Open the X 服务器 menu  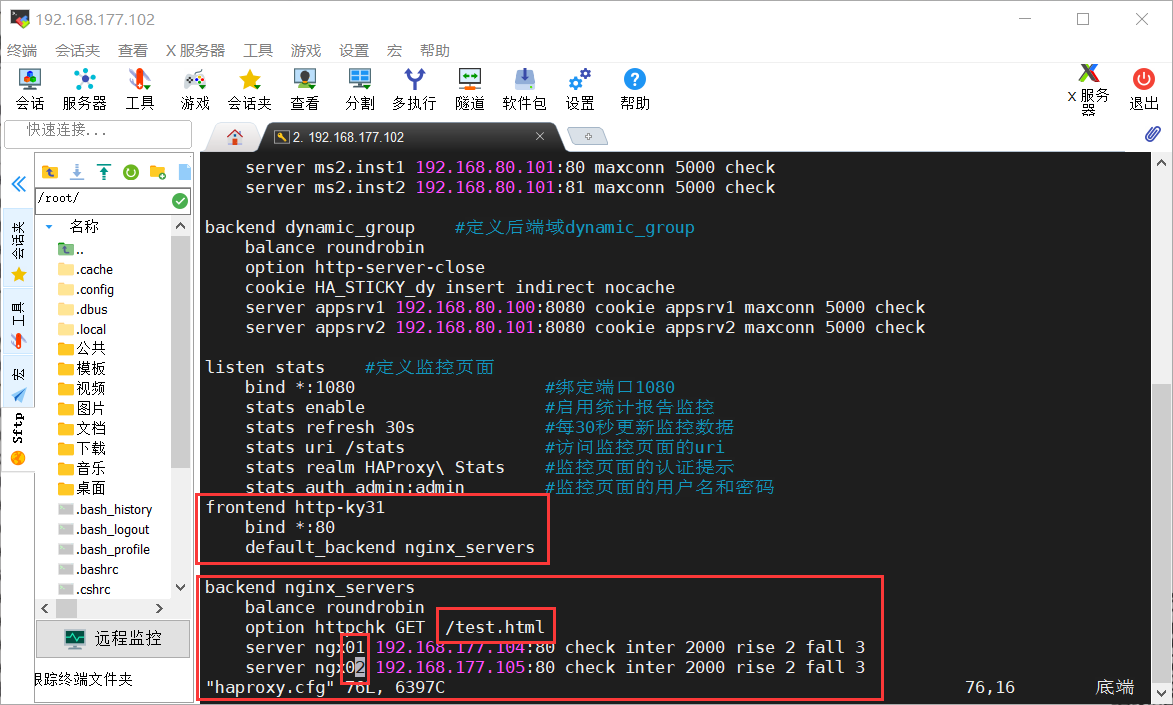(x=195, y=50)
